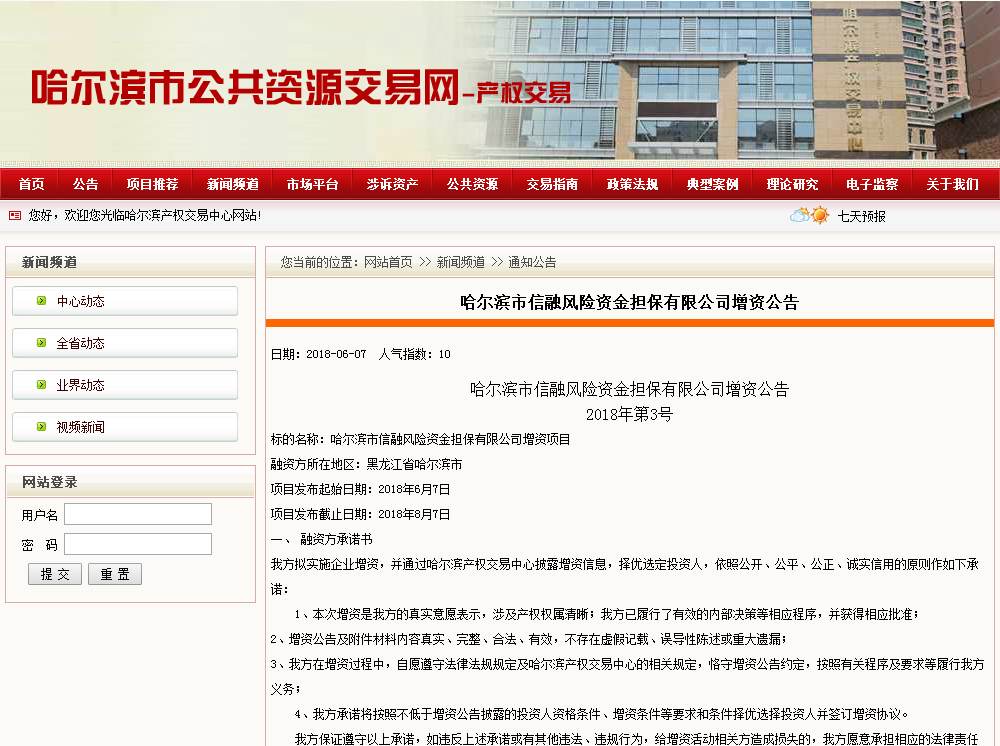1000x746 pixels.
Task: Focus the 用户名 input field
Action: [x=138, y=514]
